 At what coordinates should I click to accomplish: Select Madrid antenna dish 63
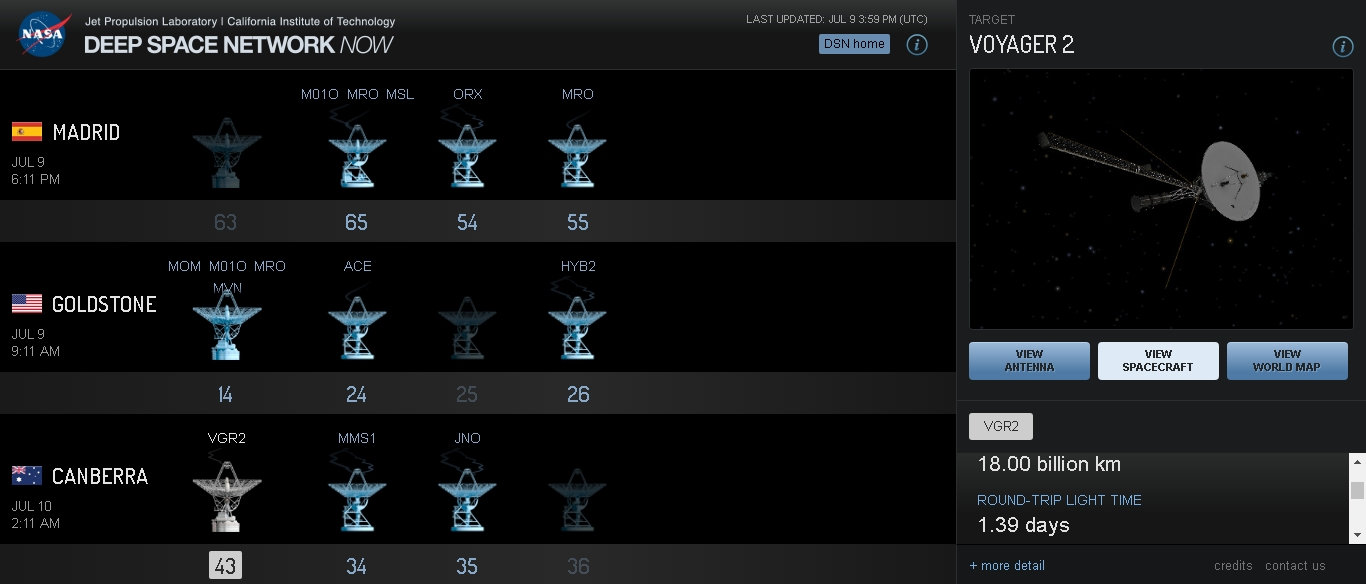(x=225, y=152)
